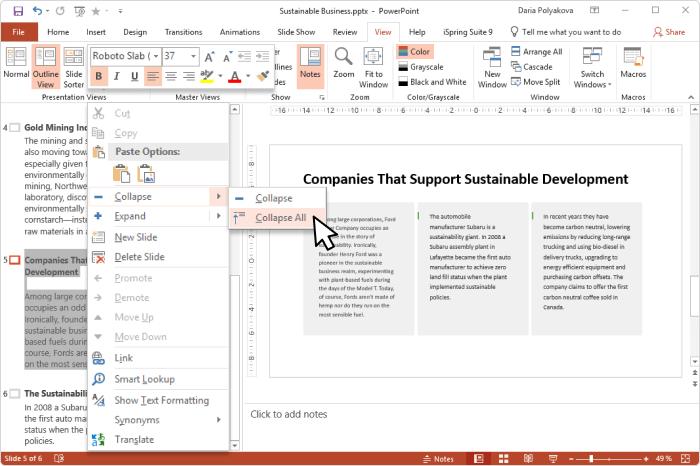The width and height of the screenshot is (700, 466).
Task: Start Slide Show from status bar
Action: (x=553, y=458)
